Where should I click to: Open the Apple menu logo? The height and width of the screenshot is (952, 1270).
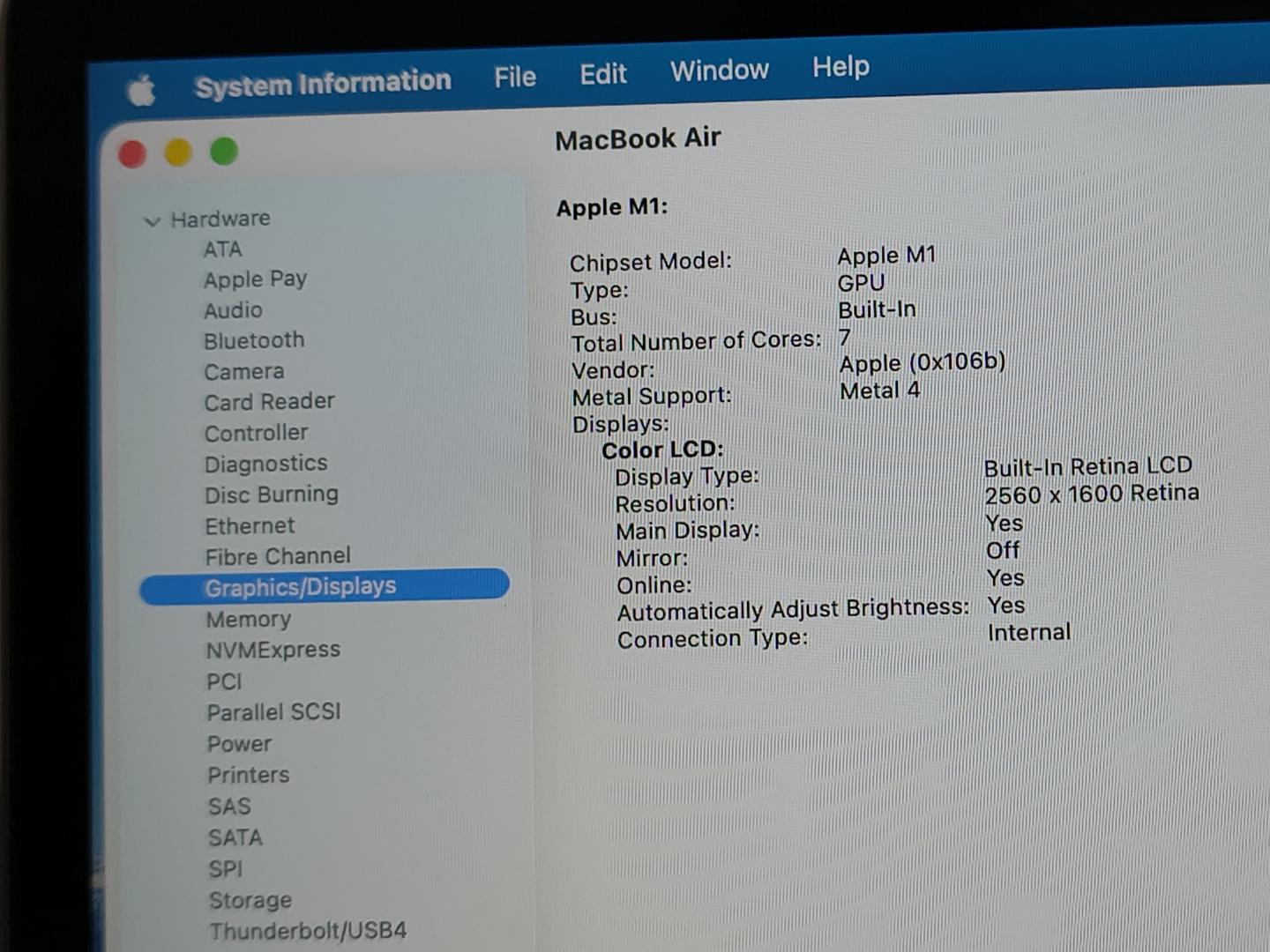(x=141, y=90)
